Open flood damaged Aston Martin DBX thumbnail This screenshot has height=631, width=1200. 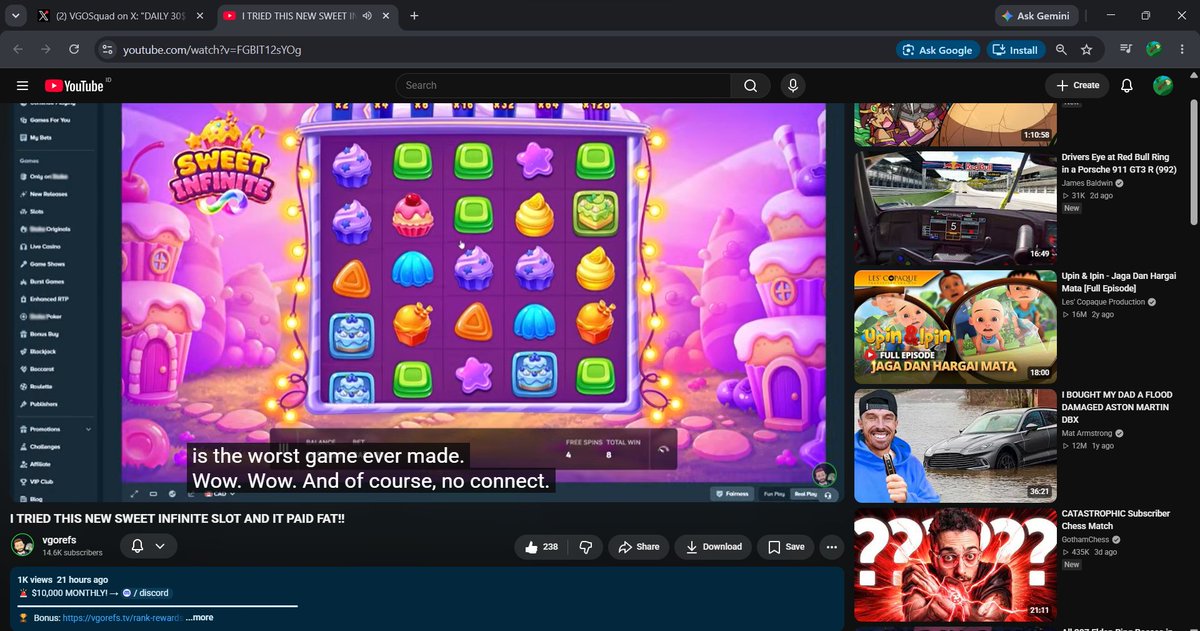(955, 445)
